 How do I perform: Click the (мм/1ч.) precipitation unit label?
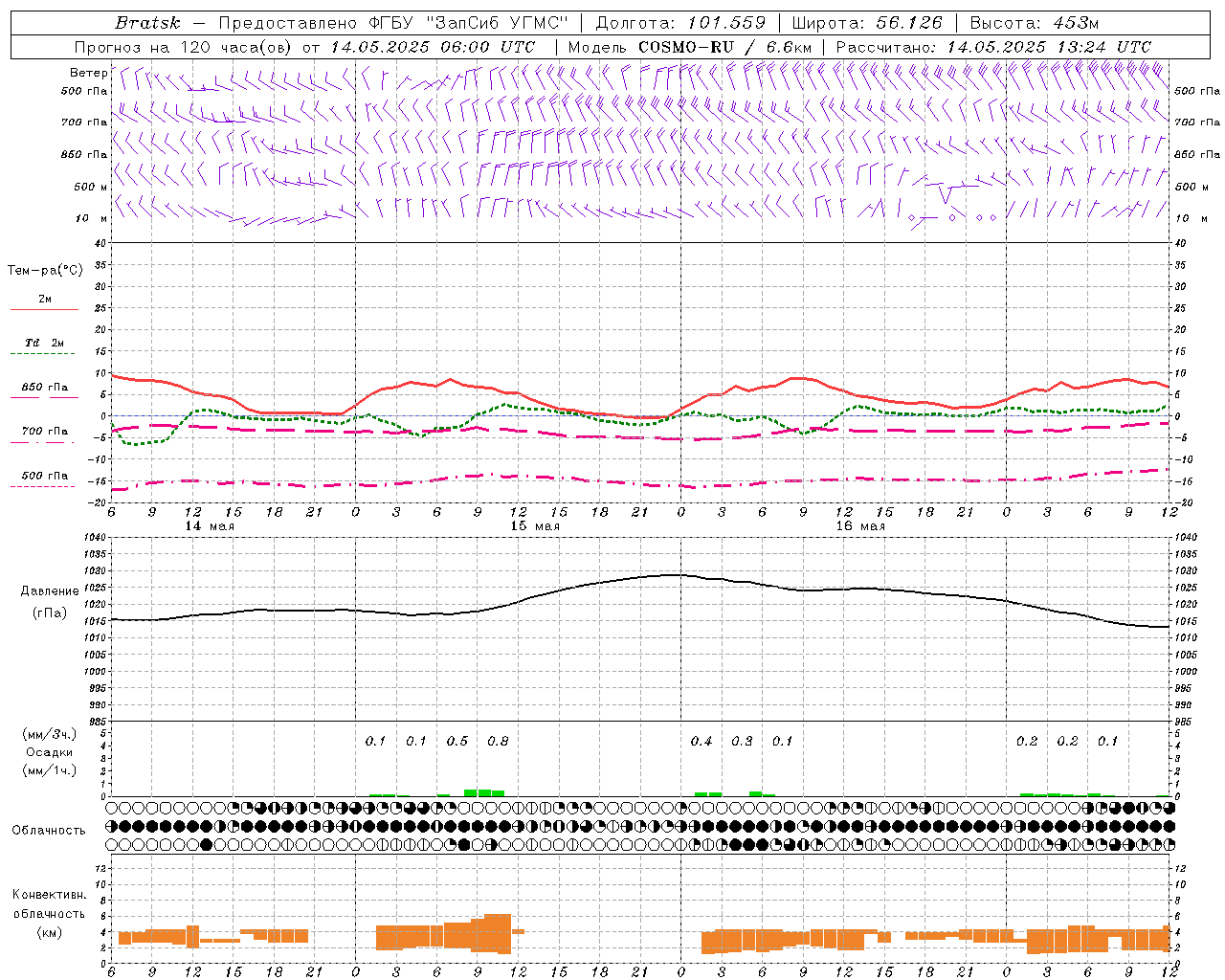tap(48, 770)
